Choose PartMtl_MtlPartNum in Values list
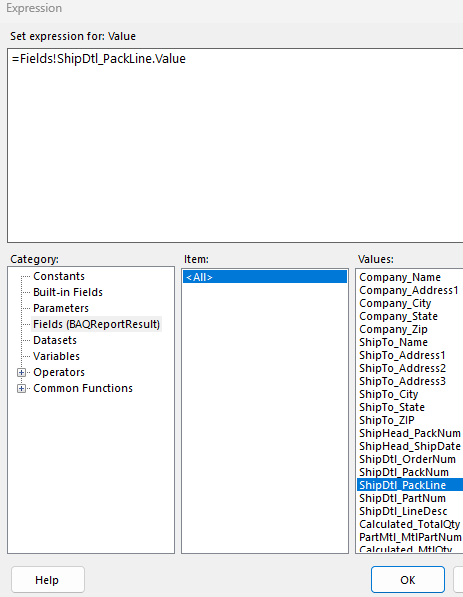The image size is (463, 597). [x=410, y=537]
